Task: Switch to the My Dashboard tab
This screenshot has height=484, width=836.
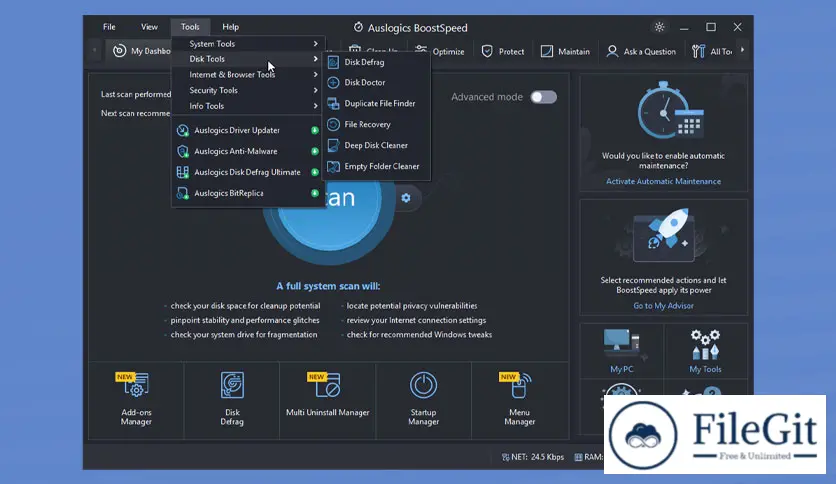Action: point(141,51)
